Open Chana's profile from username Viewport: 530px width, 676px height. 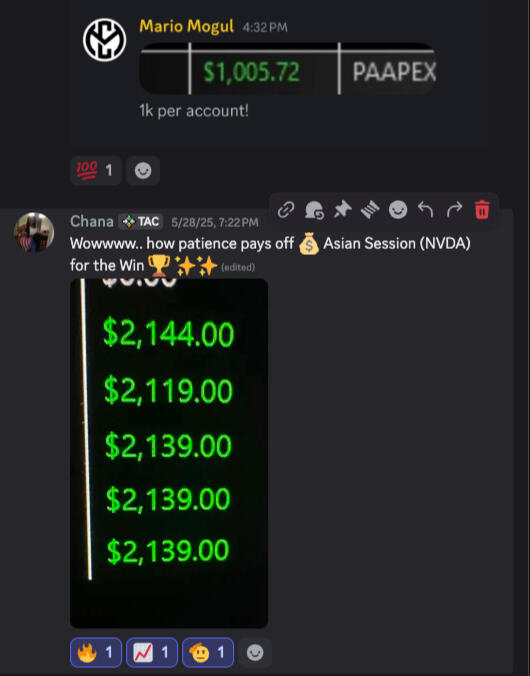point(91,222)
